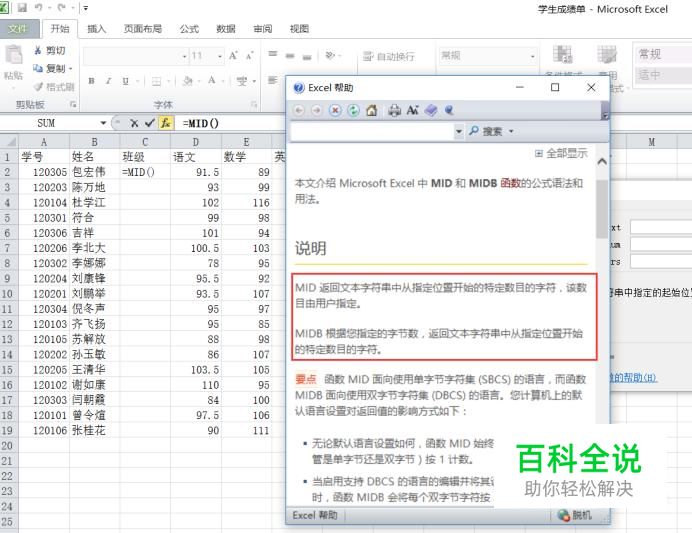Click the Forward arrow in Excel Help
This screenshot has height=533, width=692.
pos(316,110)
